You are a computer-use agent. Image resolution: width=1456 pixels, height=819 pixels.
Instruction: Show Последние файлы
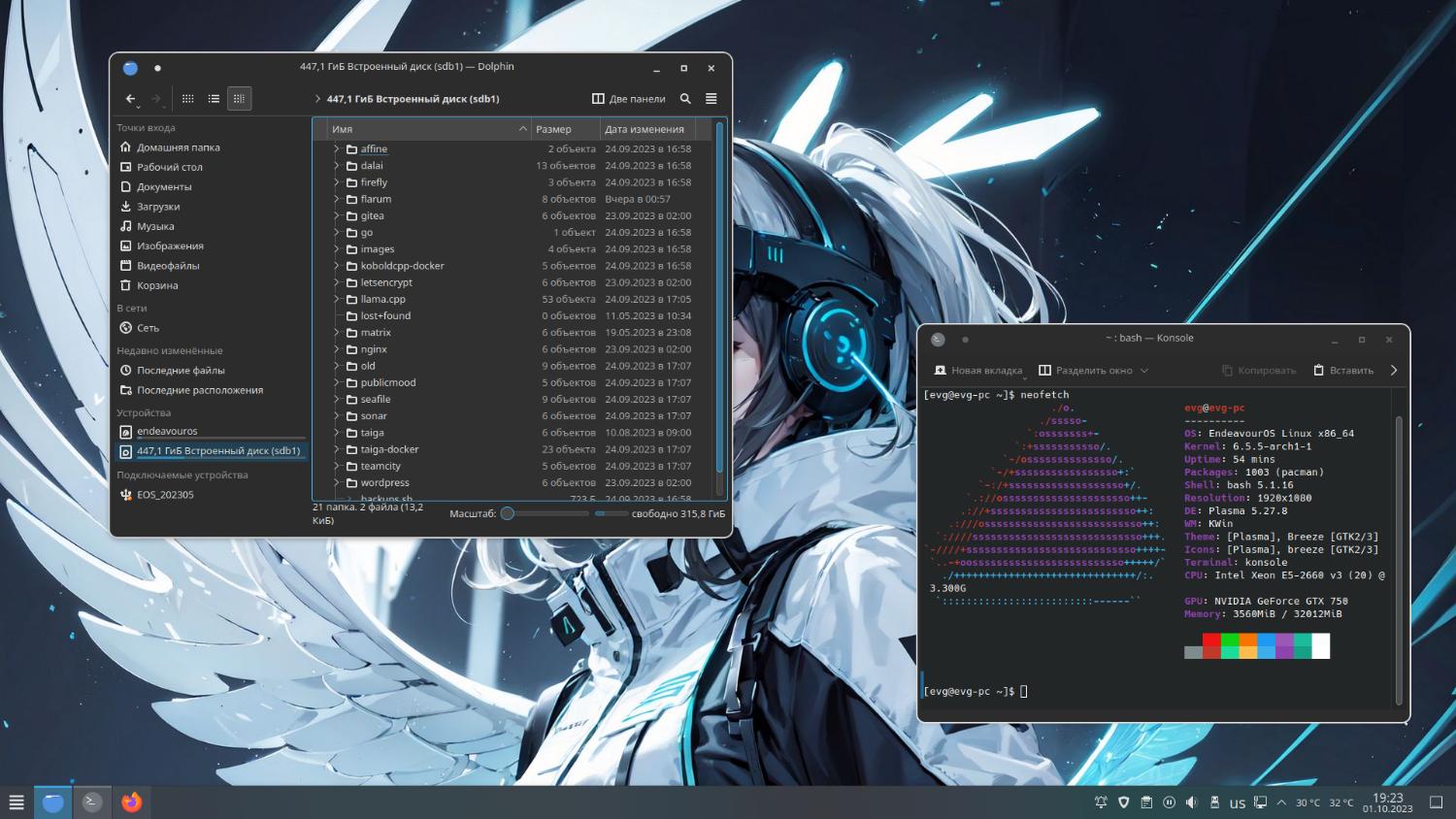click(181, 371)
